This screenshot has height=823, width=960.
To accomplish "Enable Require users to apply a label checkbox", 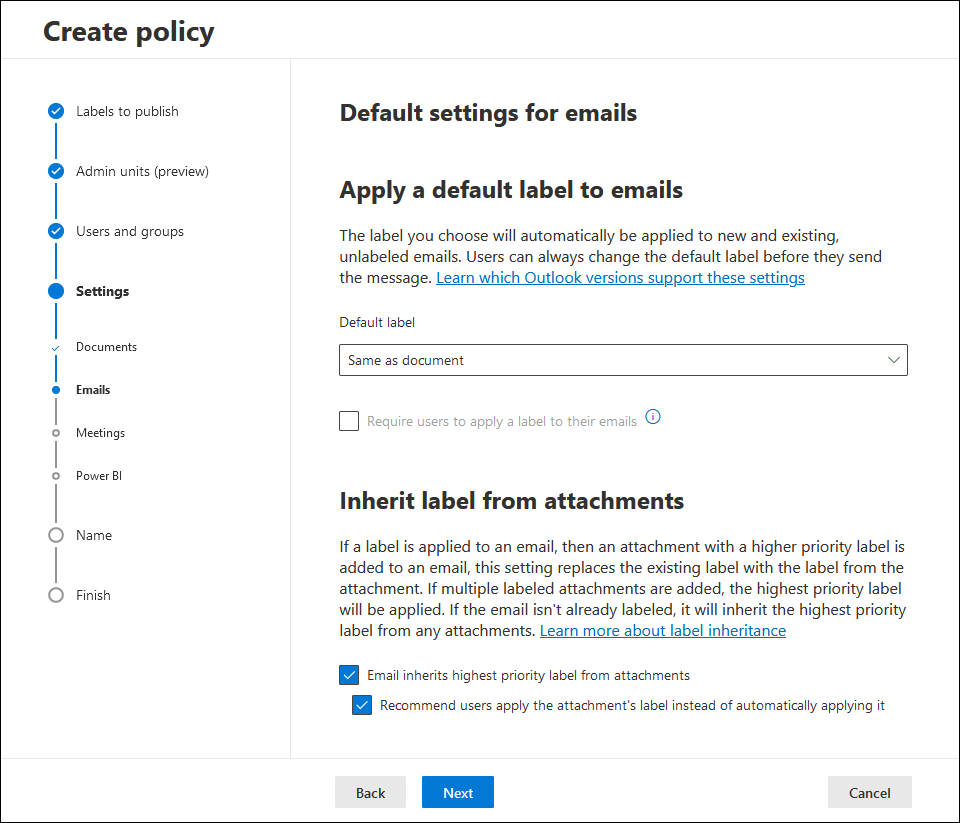I will (x=349, y=421).
